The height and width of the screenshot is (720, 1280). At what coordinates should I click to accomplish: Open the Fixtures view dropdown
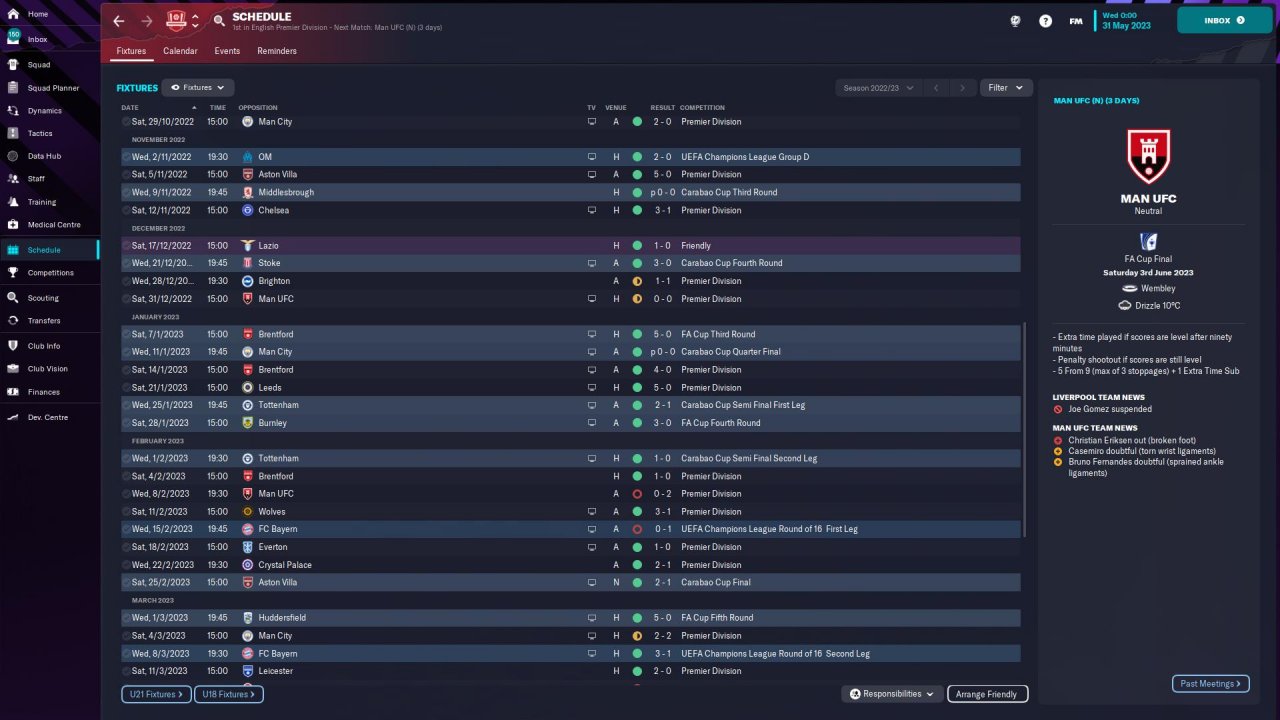pyautogui.click(x=198, y=88)
